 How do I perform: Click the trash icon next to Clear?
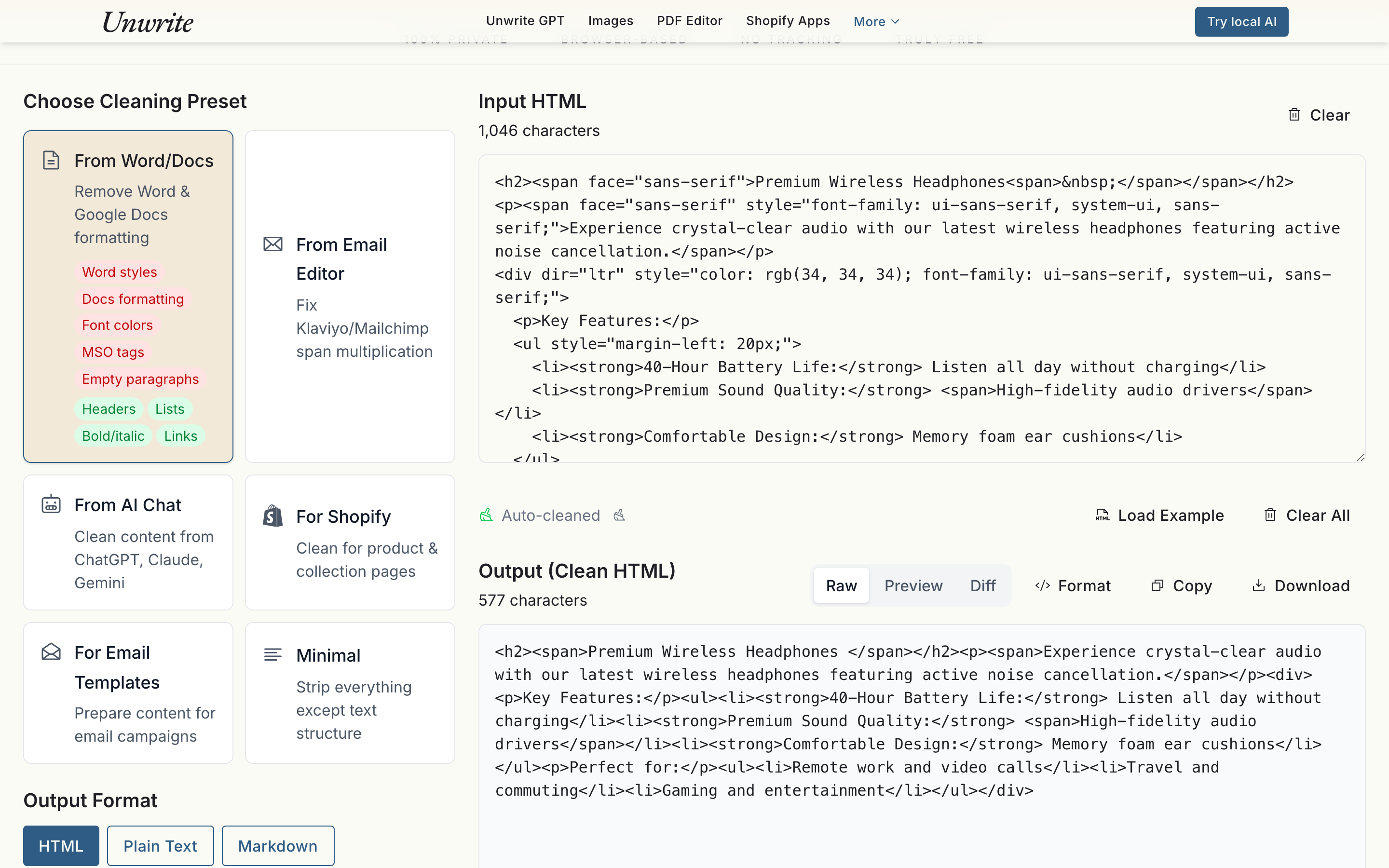(x=1294, y=114)
